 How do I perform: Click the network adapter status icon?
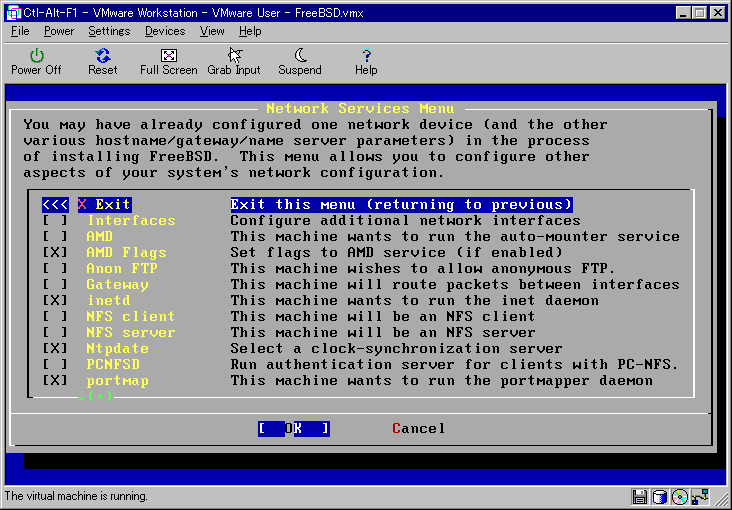point(701,496)
